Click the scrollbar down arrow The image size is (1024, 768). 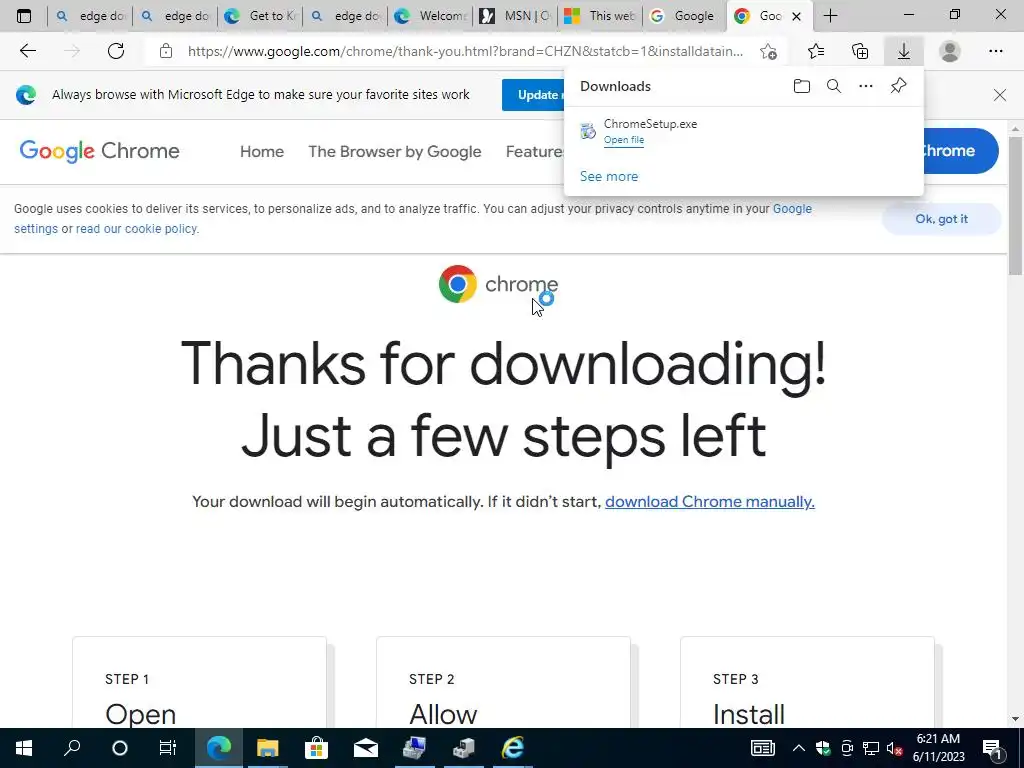pyautogui.click(x=1015, y=719)
